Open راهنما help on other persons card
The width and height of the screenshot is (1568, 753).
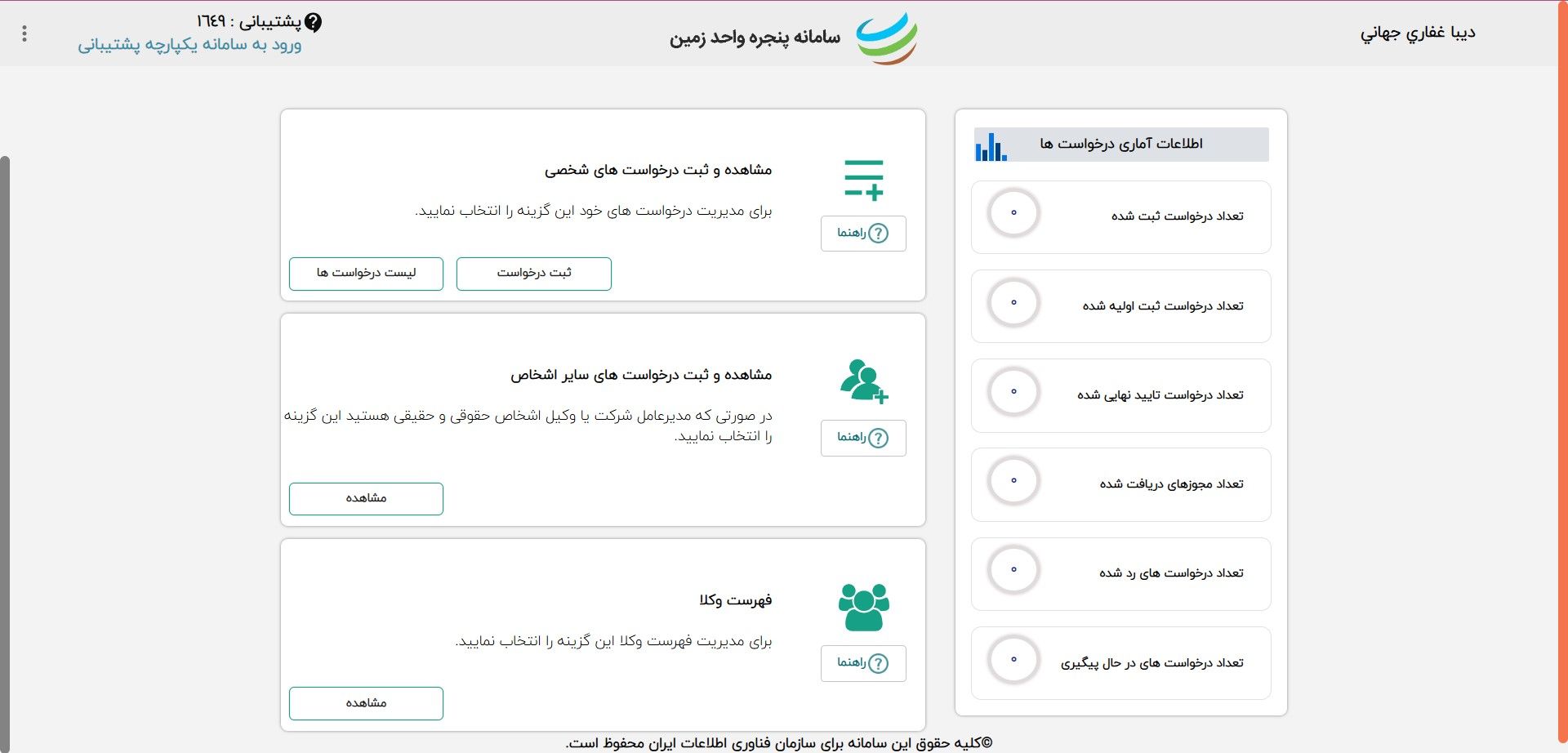[x=863, y=439]
